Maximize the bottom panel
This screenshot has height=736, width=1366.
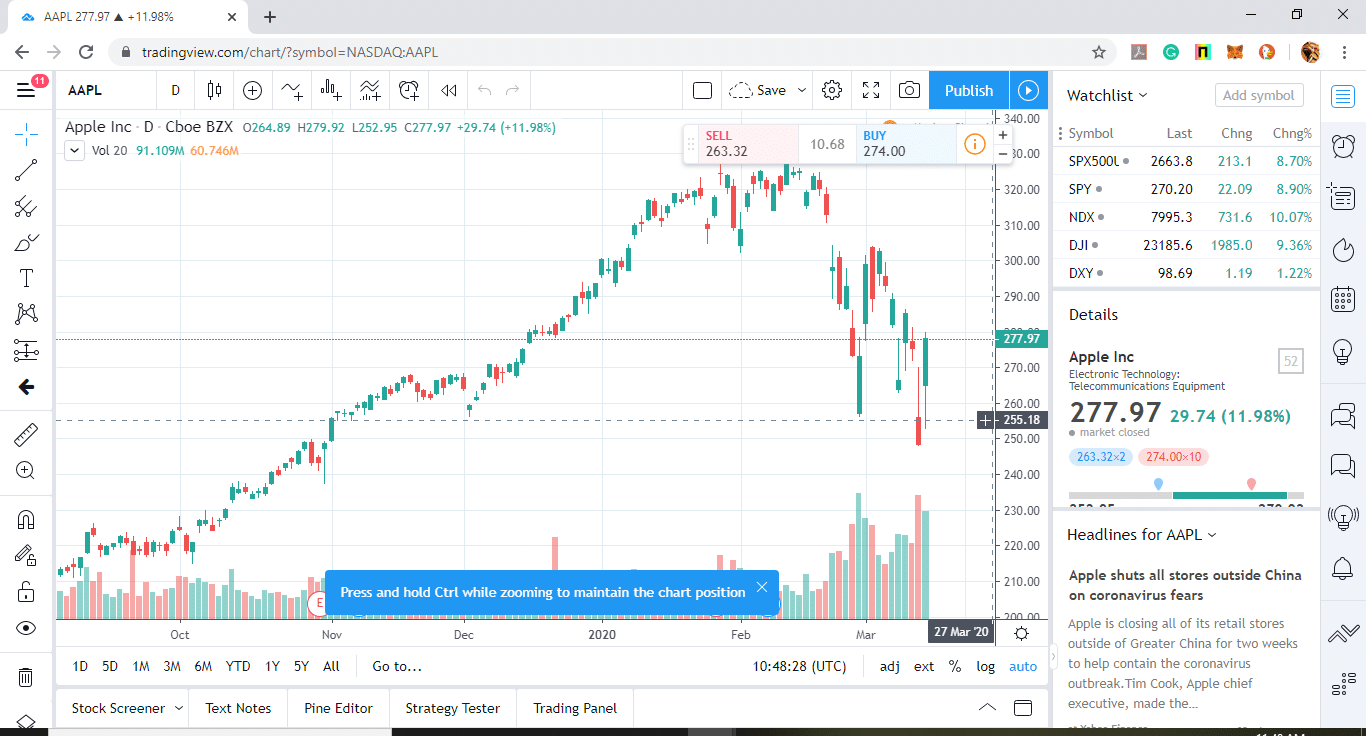[x=1023, y=708]
